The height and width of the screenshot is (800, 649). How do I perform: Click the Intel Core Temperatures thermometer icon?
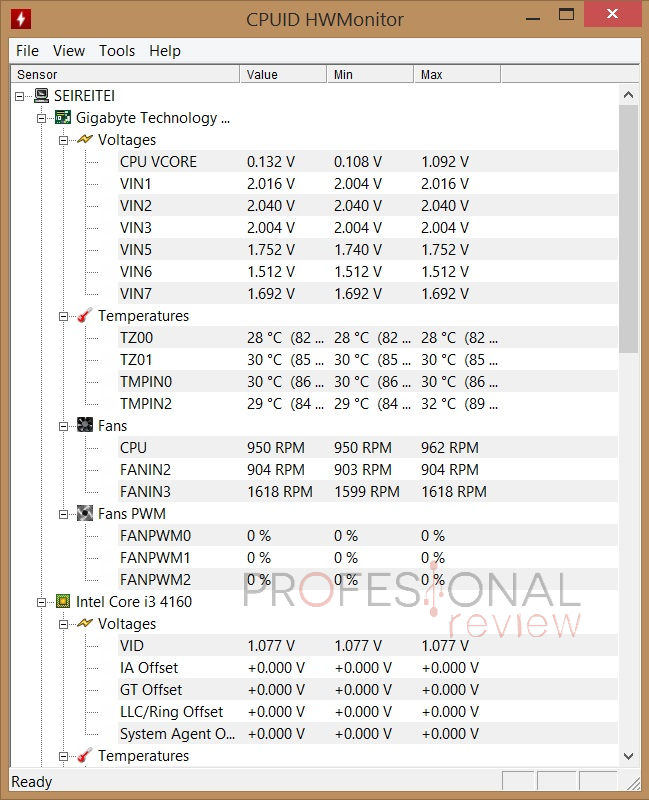pyautogui.click(x=85, y=755)
